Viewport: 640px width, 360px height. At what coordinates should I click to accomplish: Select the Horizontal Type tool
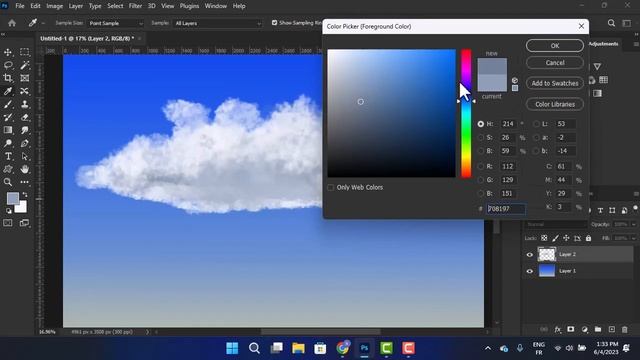pos(8,156)
